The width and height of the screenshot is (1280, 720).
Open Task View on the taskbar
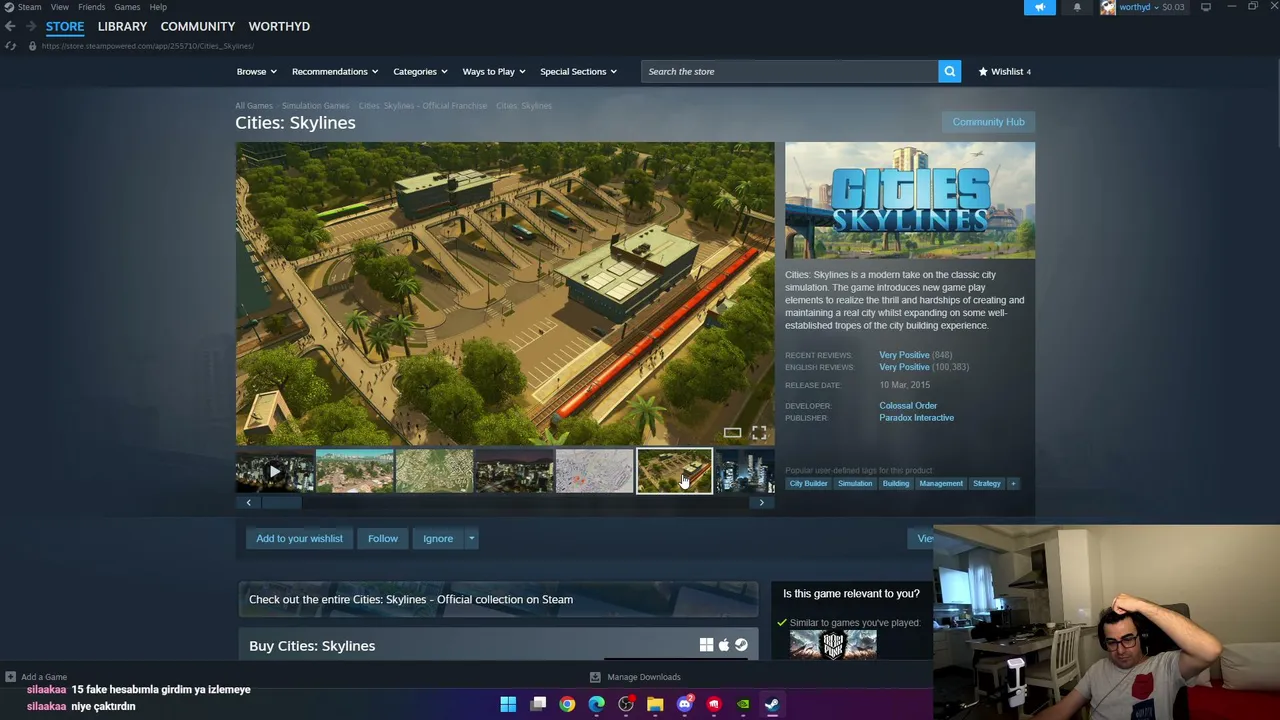coord(538,704)
